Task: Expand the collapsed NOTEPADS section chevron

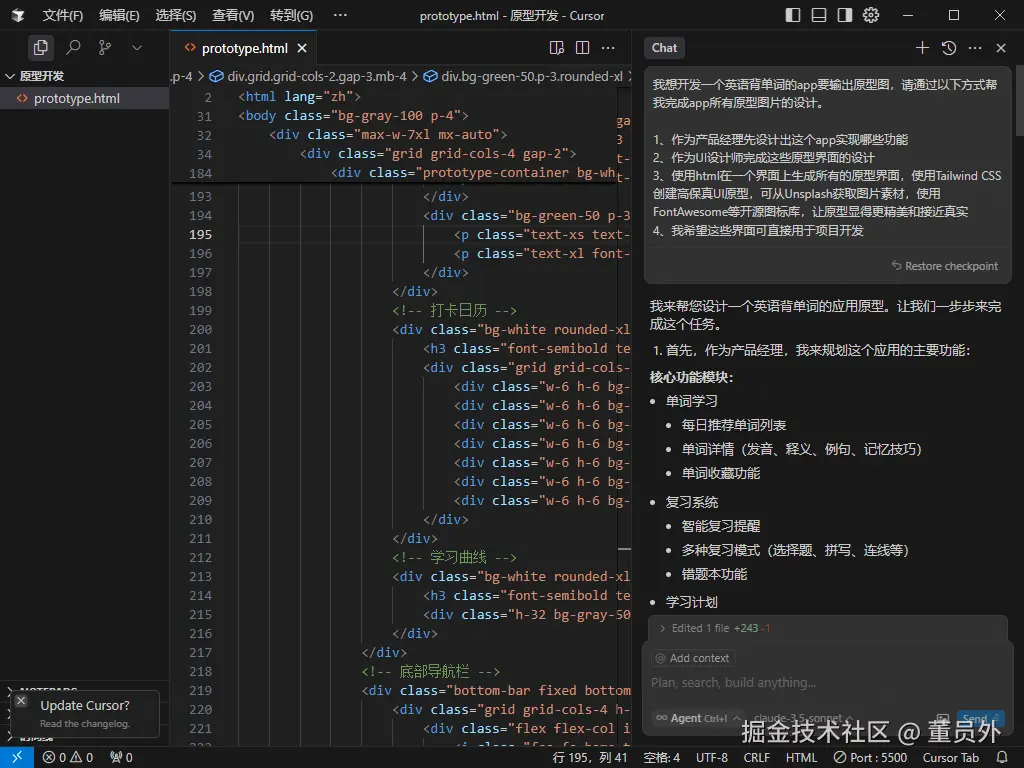Action: point(9,690)
